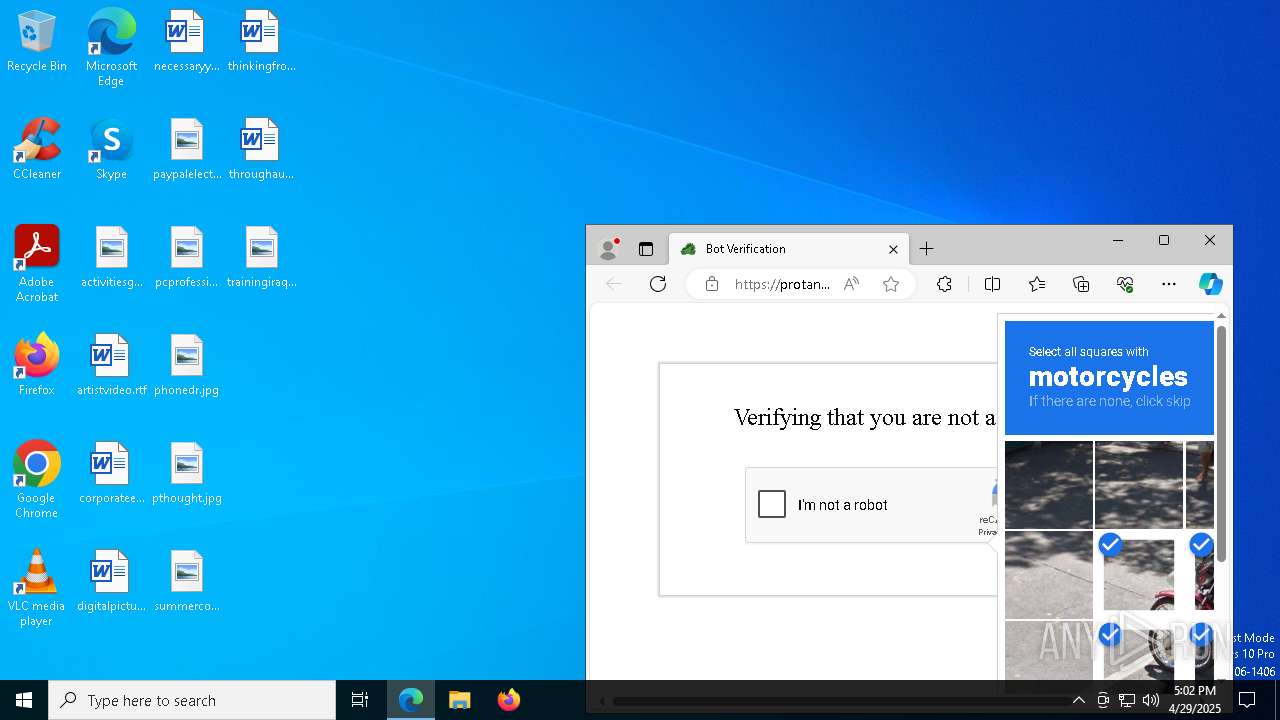The image size is (1280, 720).
Task: Switch to Edge on the taskbar
Action: (x=411, y=700)
